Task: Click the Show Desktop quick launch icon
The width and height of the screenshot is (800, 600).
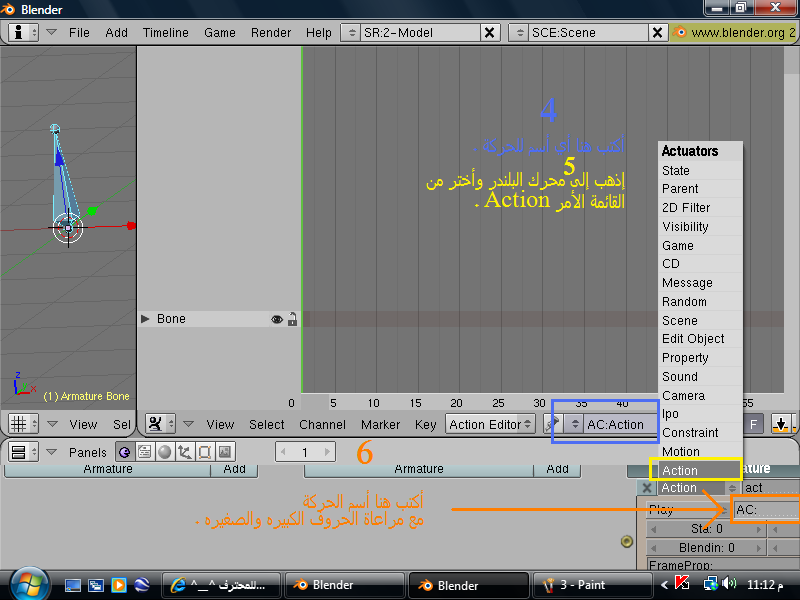Action: coord(72,585)
